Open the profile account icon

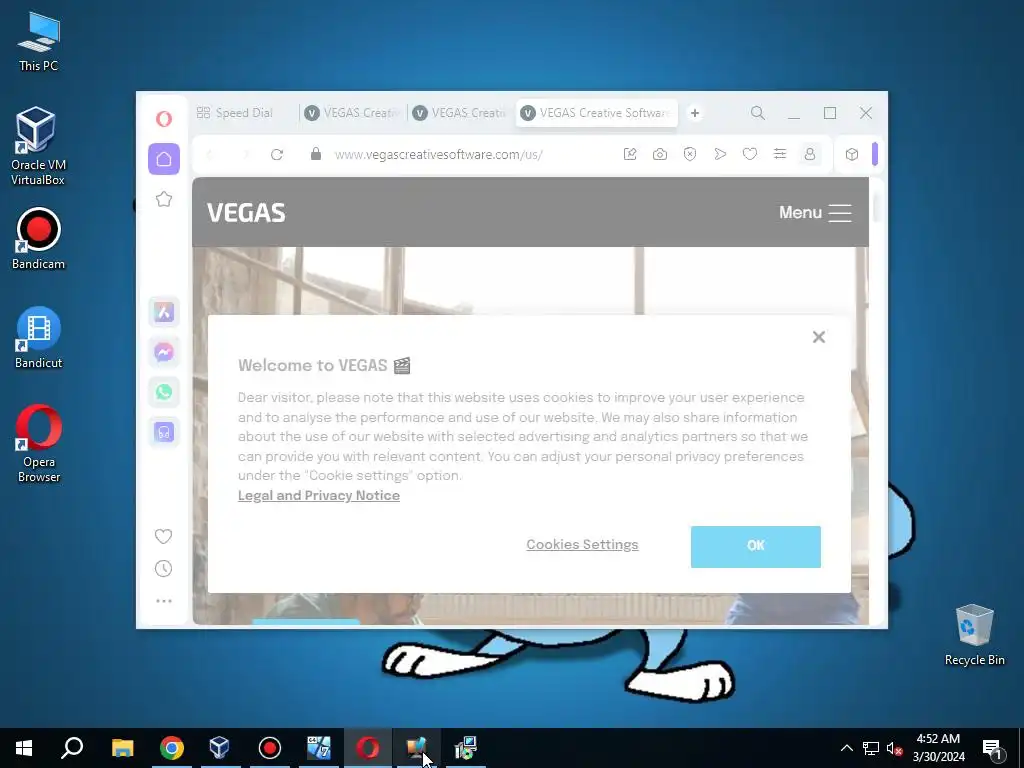coord(810,154)
